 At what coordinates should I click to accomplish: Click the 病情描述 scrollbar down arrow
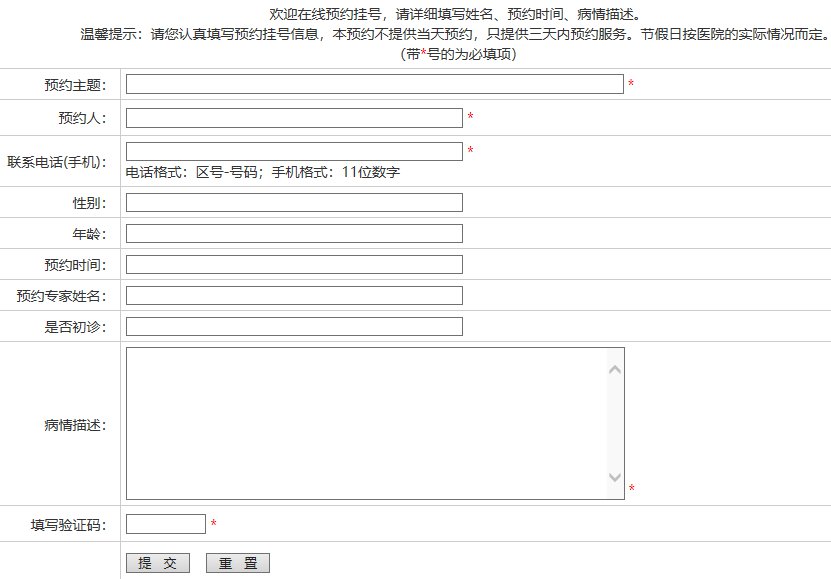(x=615, y=478)
